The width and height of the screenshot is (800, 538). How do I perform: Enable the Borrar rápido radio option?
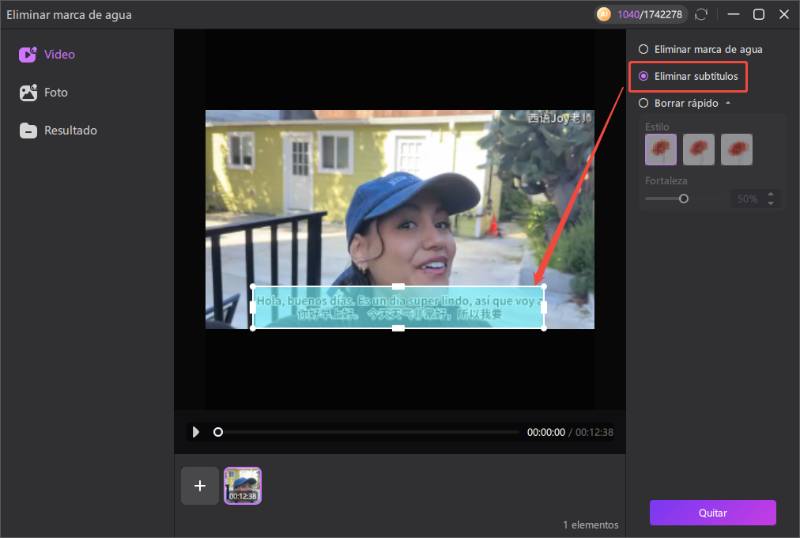click(x=644, y=103)
